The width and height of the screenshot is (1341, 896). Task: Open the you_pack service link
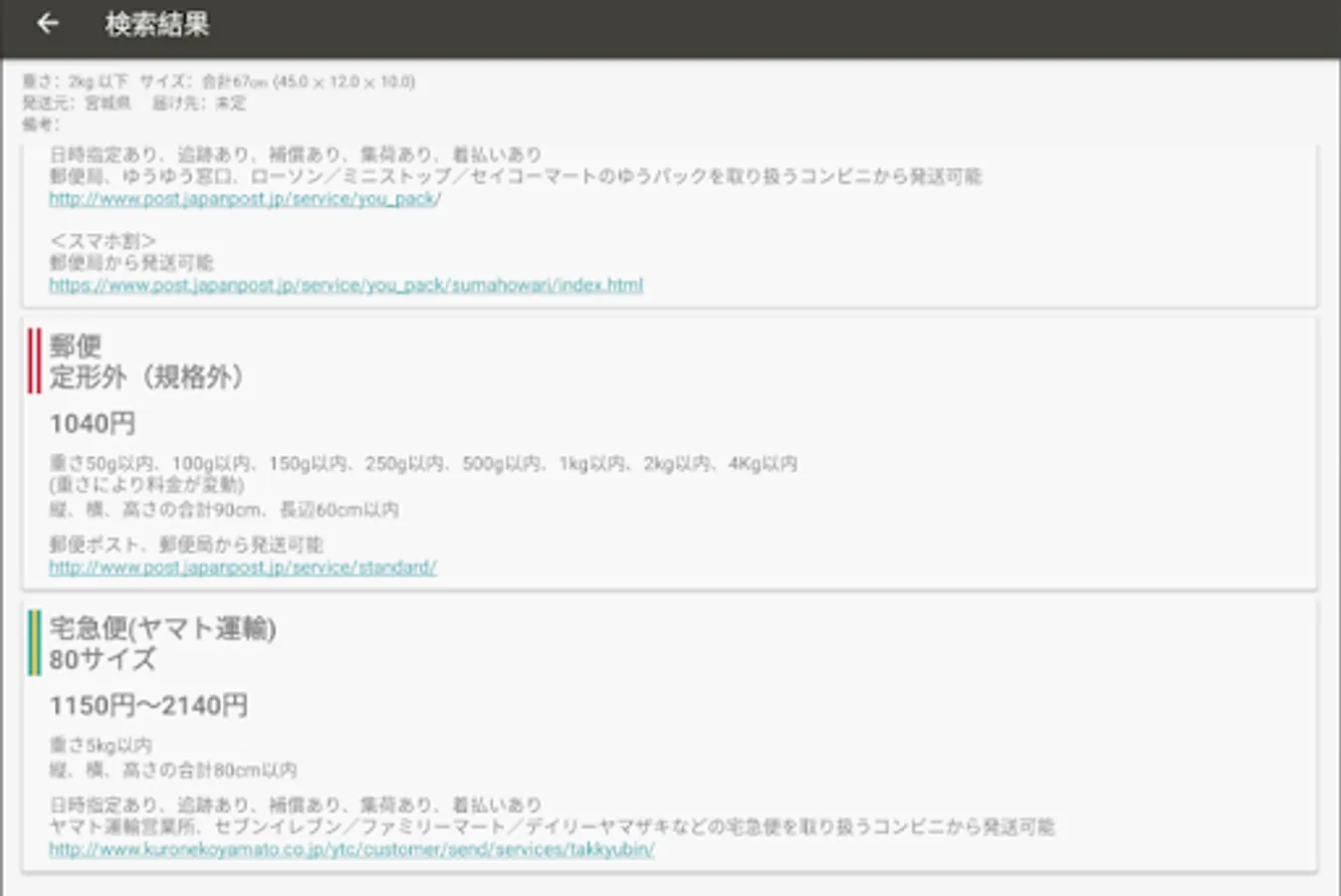coord(245,199)
